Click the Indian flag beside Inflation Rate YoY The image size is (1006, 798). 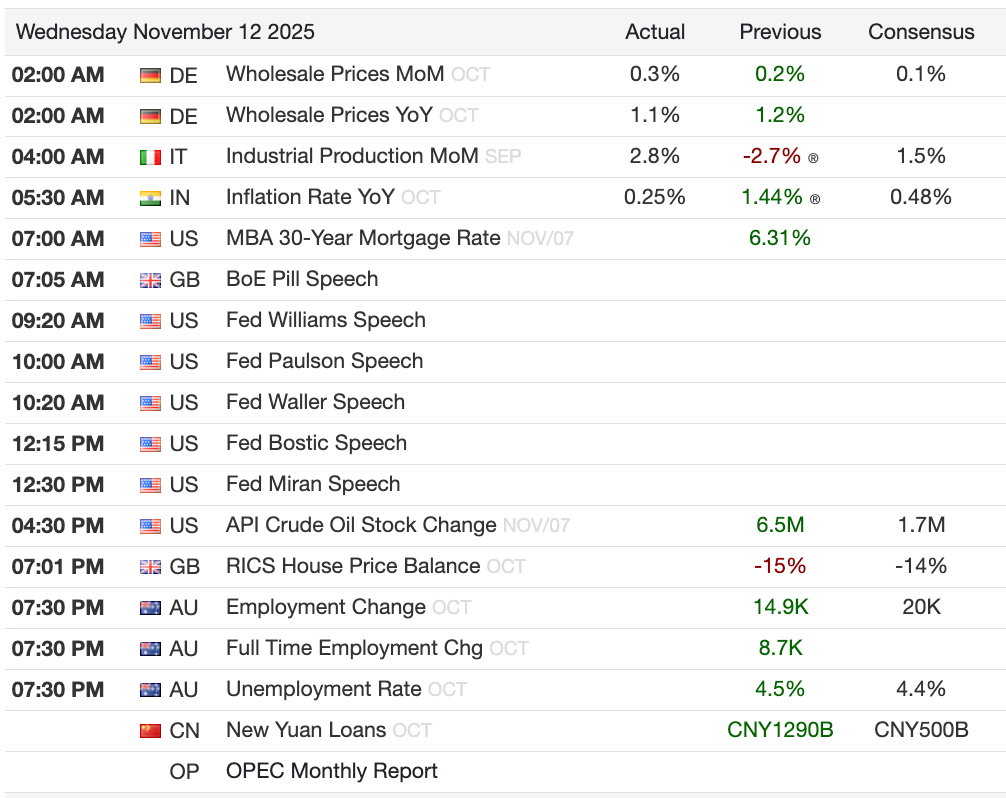(x=150, y=199)
